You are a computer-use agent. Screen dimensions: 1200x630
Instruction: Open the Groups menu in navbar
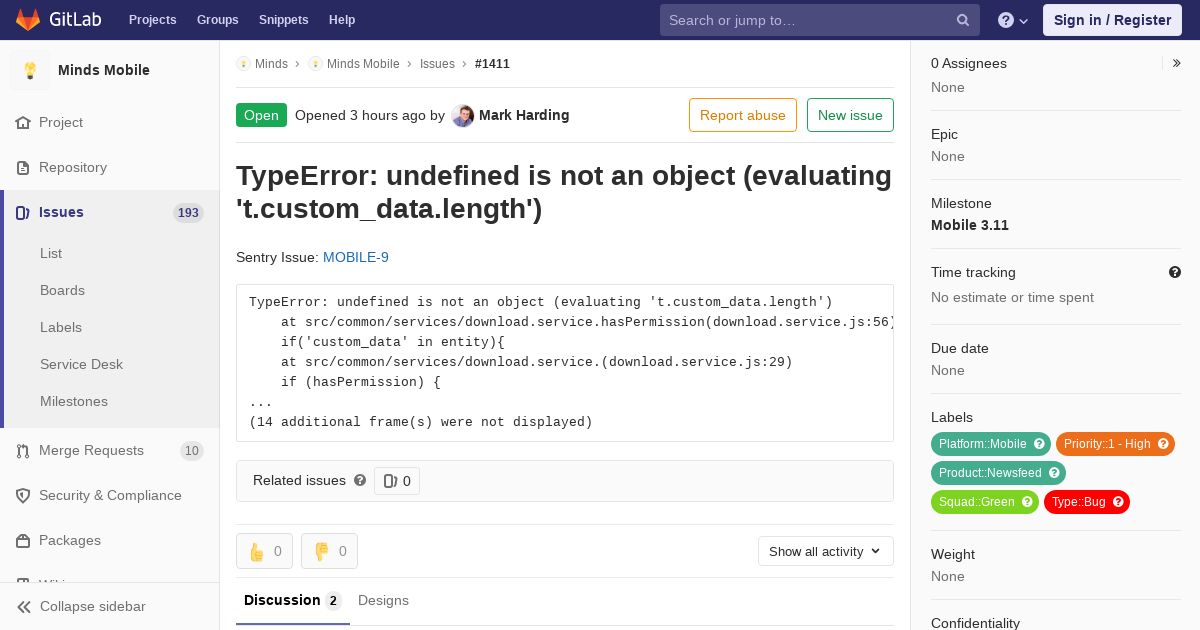tap(217, 20)
